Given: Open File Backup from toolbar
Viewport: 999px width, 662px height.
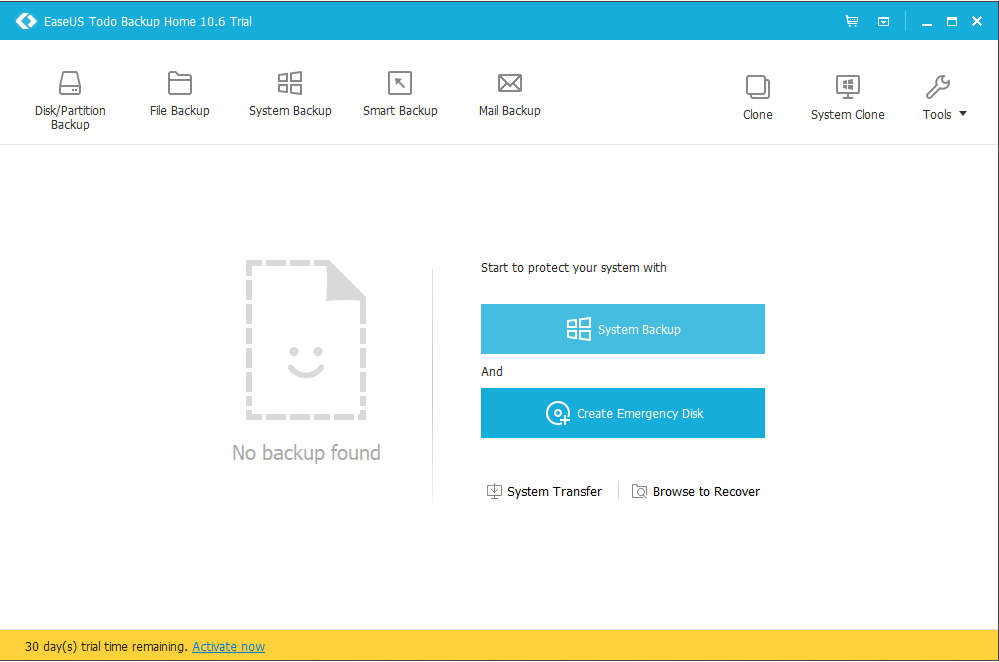Looking at the screenshot, I should (180, 94).
